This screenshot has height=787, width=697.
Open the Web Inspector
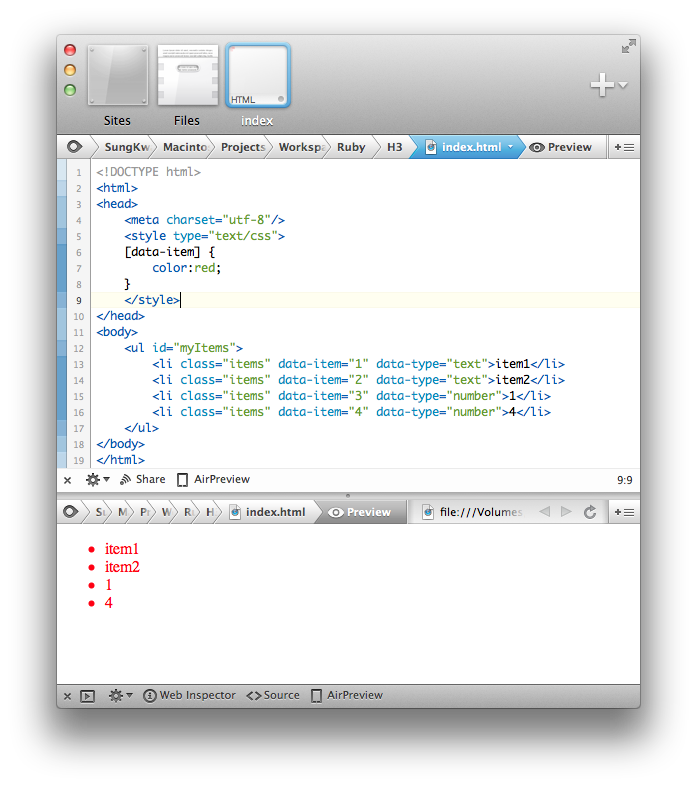click(x=189, y=695)
